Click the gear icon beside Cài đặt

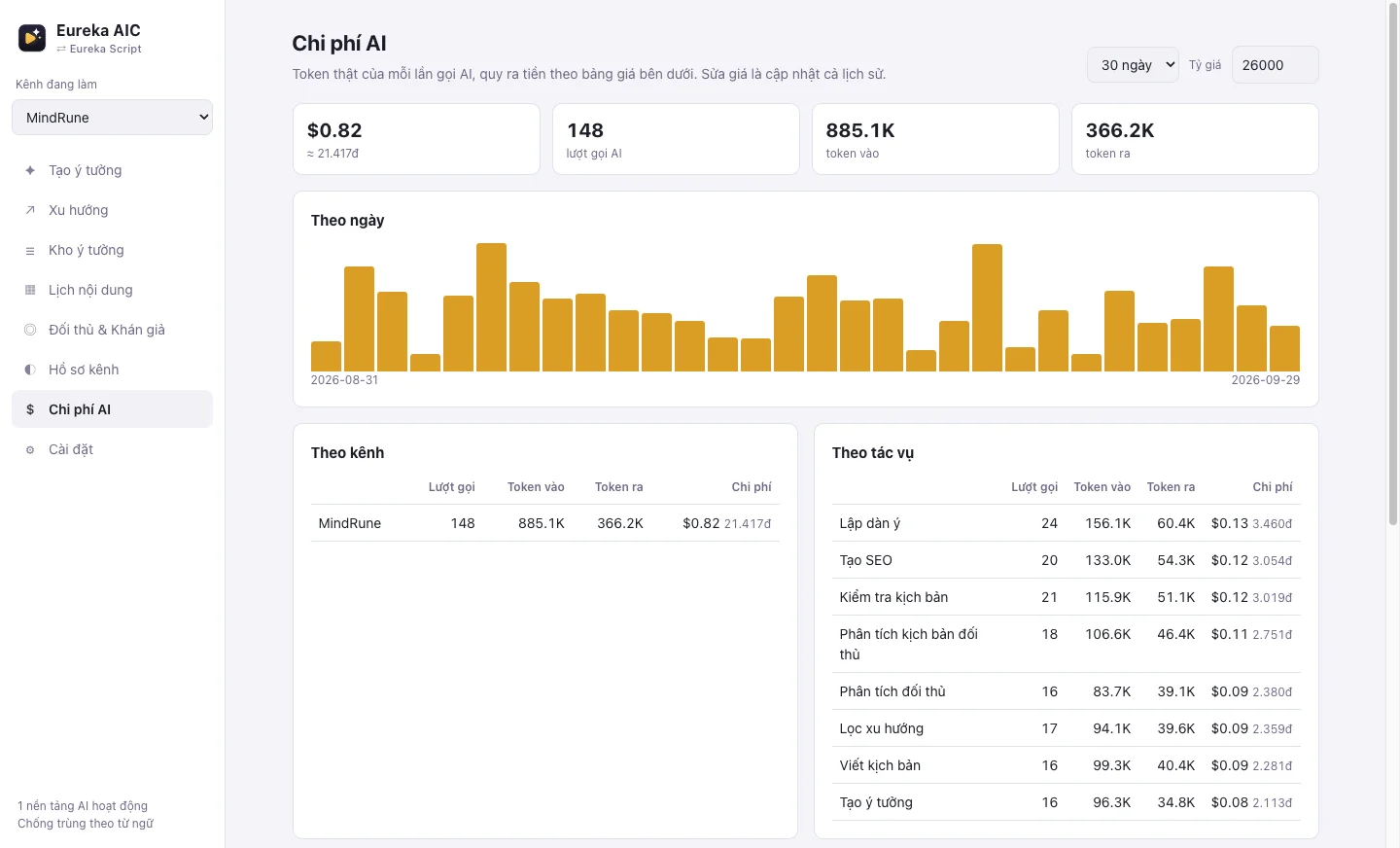click(30, 449)
